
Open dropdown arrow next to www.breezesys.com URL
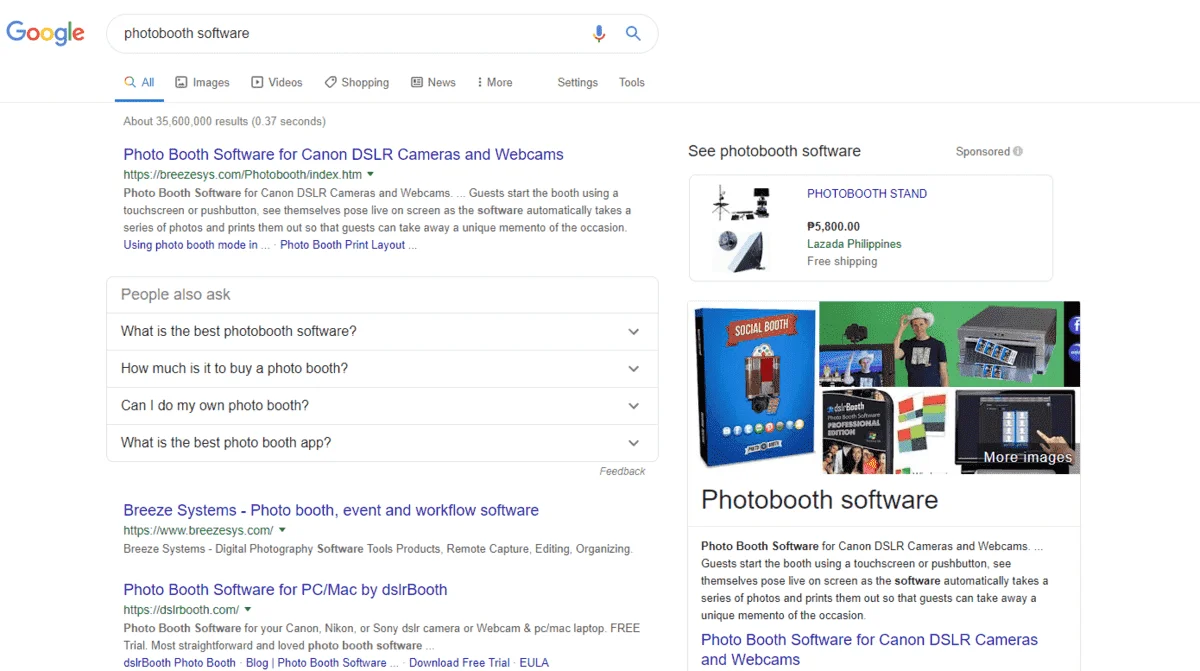coord(283,530)
